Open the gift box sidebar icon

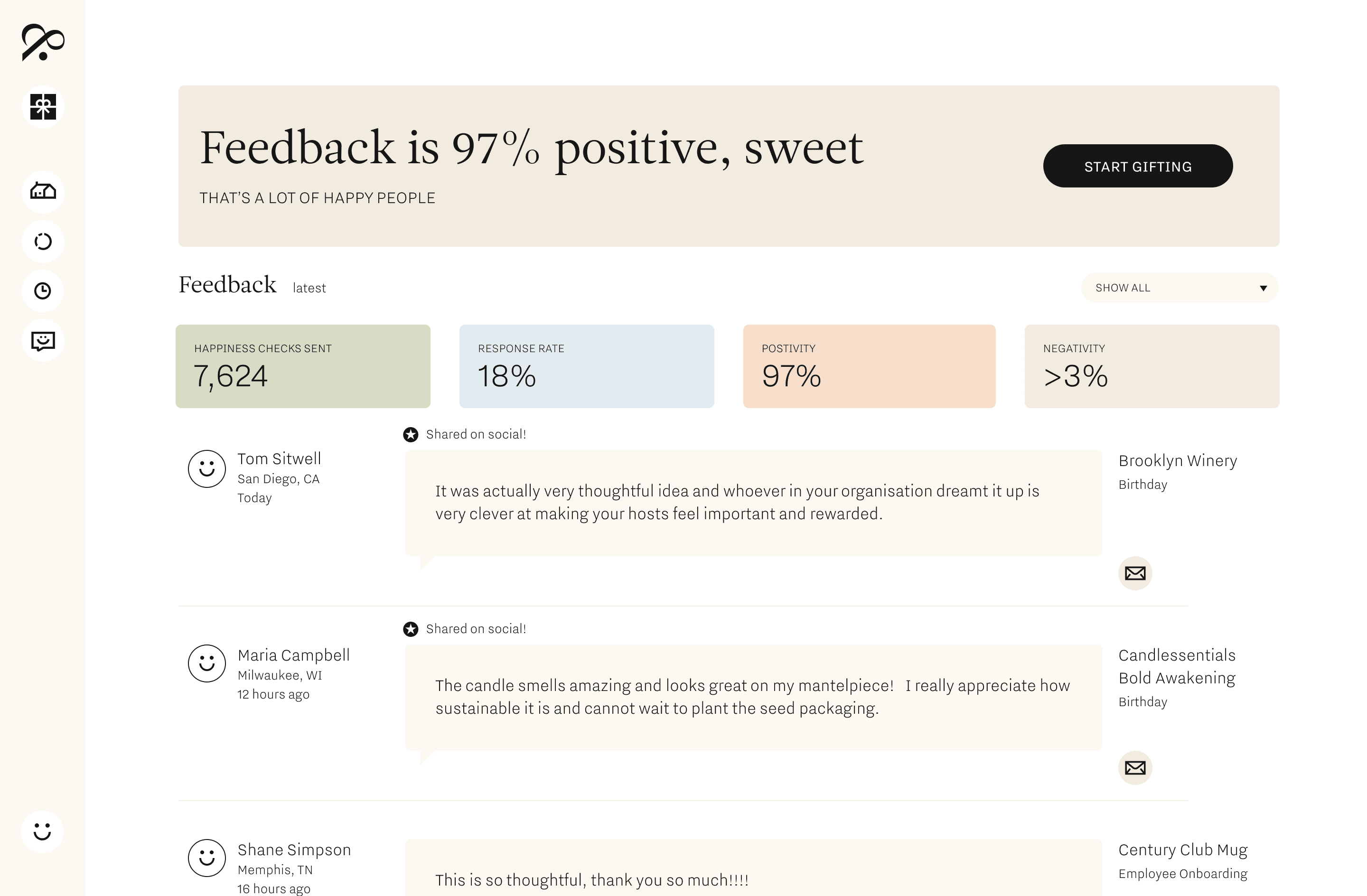click(x=43, y=107)
